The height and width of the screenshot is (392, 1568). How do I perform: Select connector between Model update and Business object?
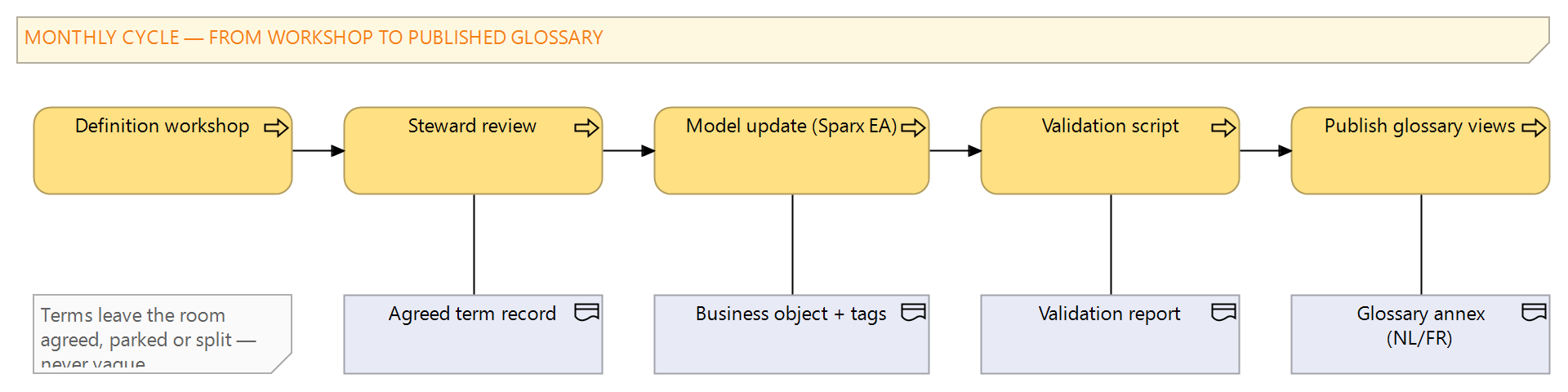792,244
